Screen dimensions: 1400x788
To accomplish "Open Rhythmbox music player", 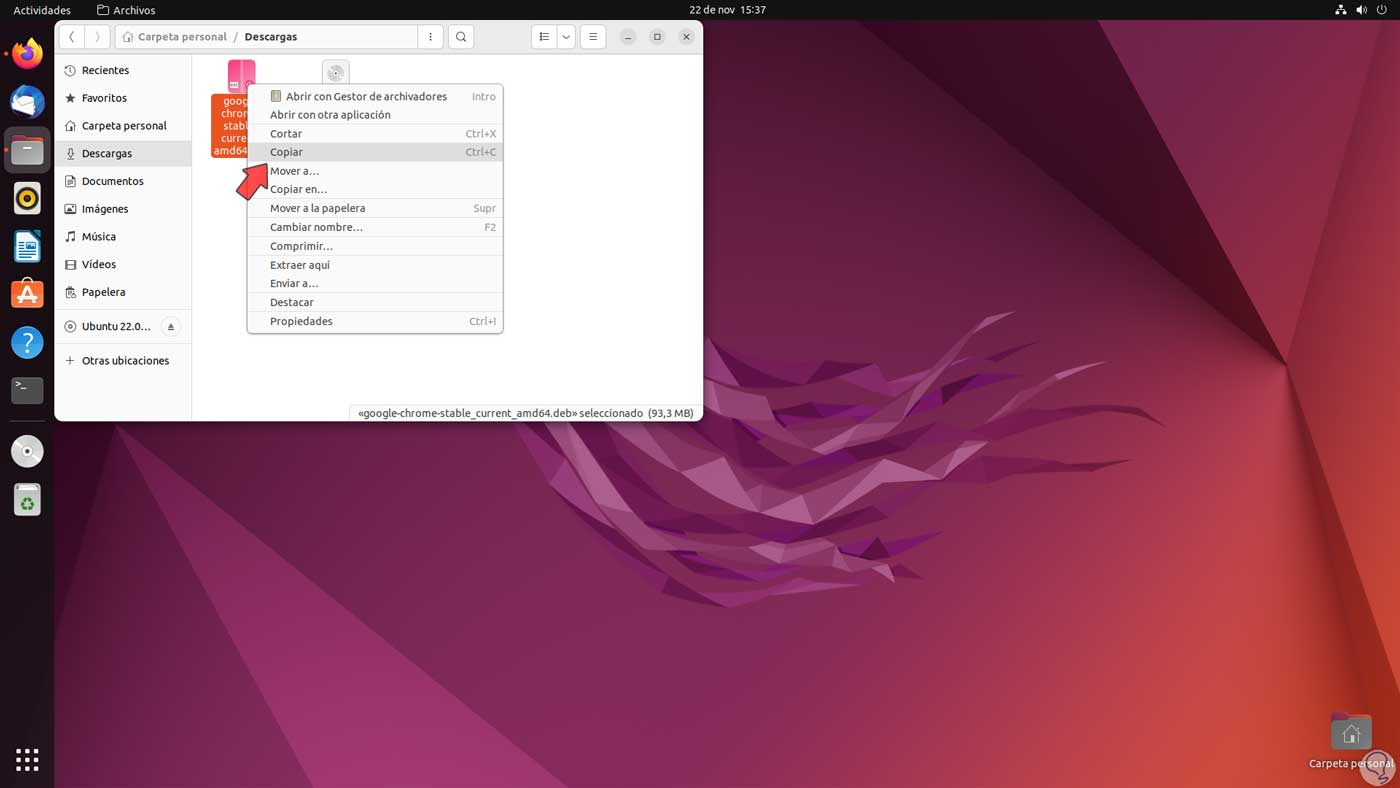I will coord(26,197).
